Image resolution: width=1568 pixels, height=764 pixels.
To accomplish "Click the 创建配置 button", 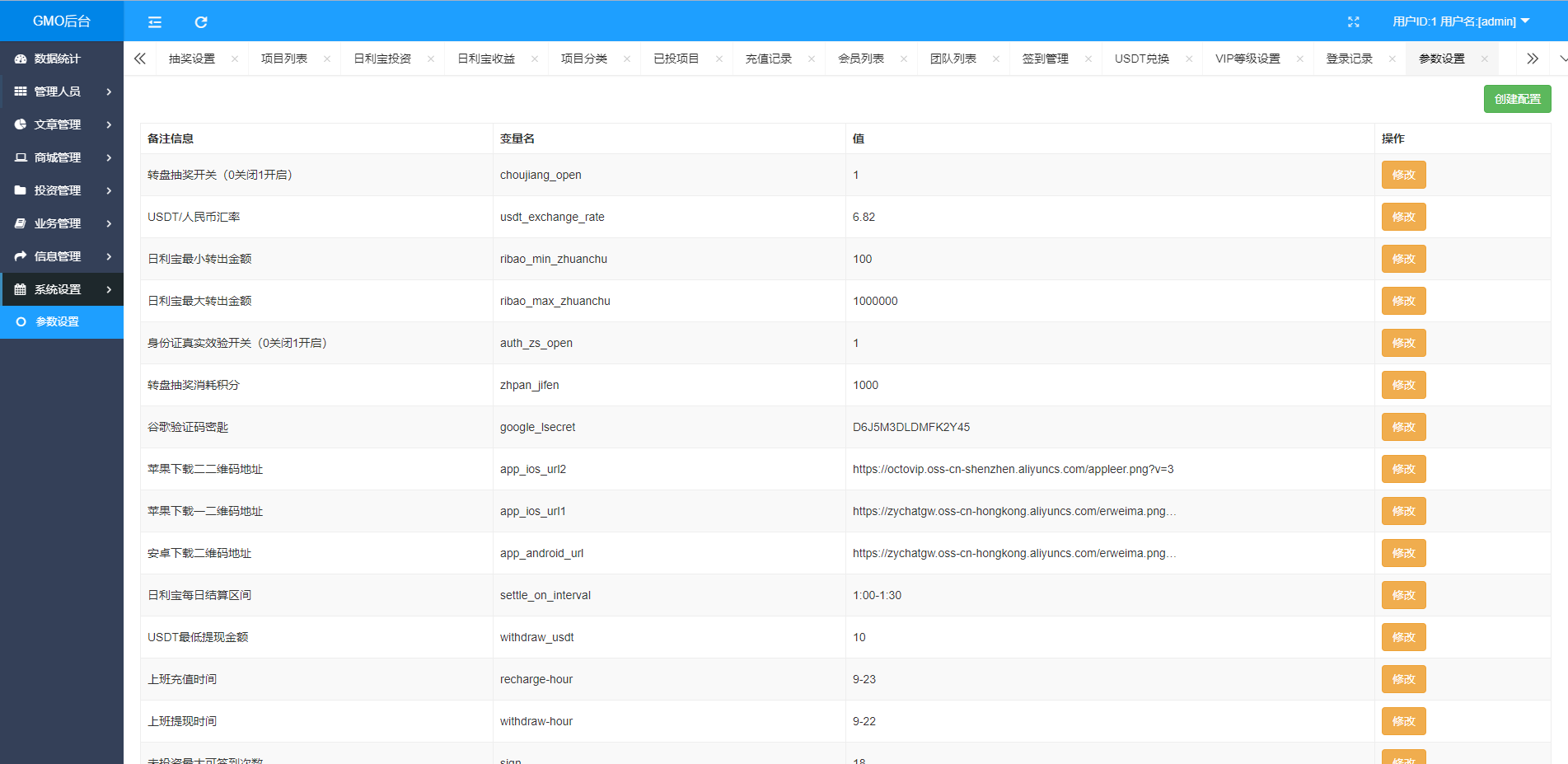I will tap(1517, 98).
